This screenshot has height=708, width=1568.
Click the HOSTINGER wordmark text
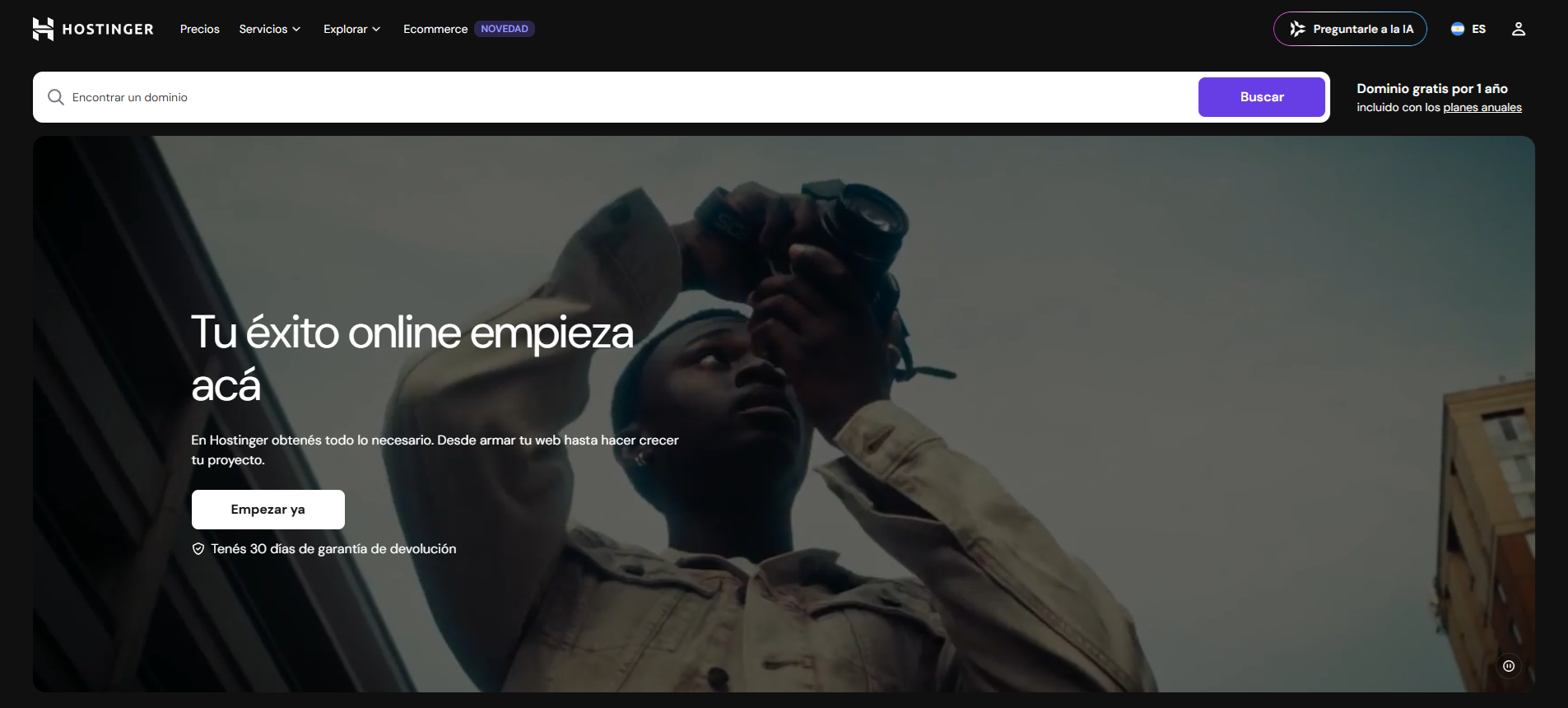click(x=108, y=29)
